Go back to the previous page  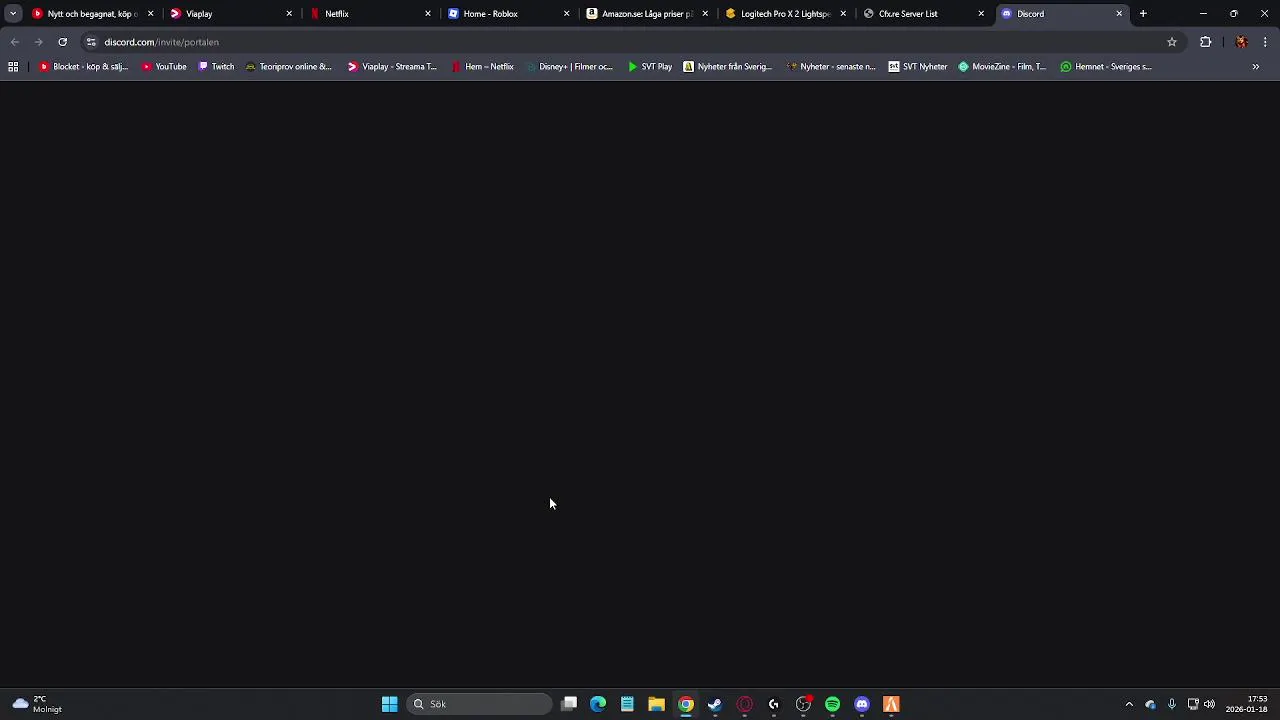tap(14, 42)
